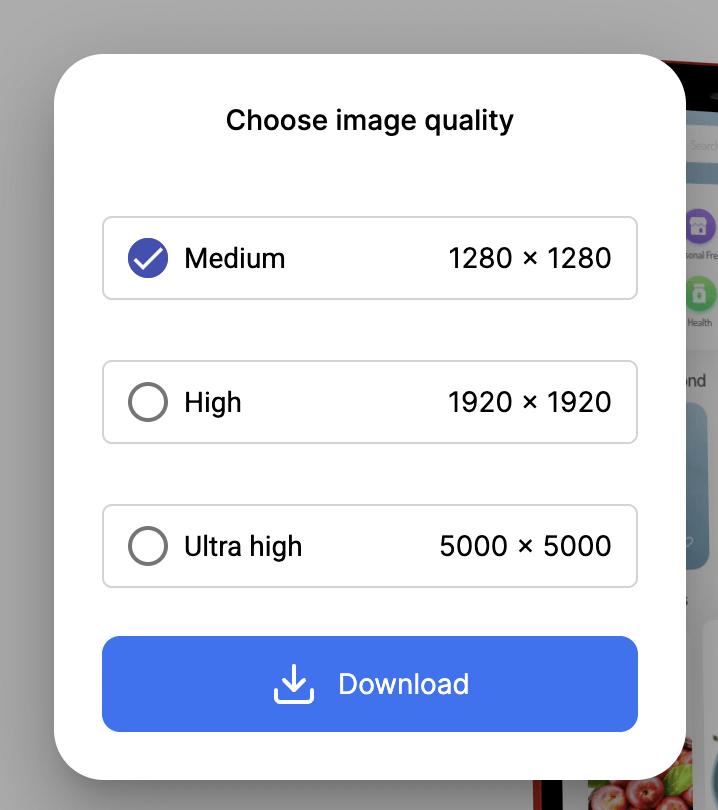Image resolution: width=718 pixels, height=810 pixels.
Task: Click the Medium label text
Action: [235, 258]
